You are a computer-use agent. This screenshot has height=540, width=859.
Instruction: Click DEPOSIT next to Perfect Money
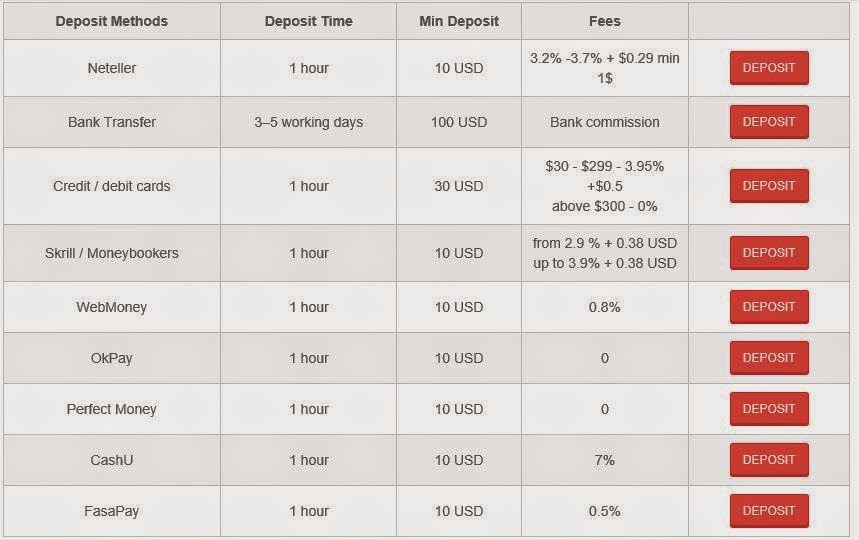[769, 409]
